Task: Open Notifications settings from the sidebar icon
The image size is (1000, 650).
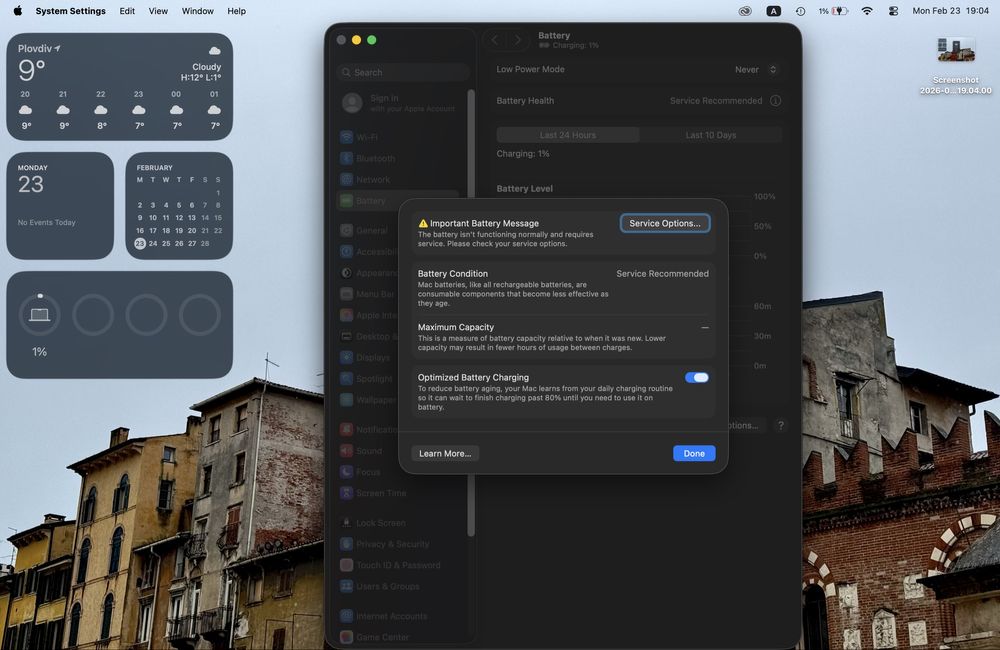Action: pyautogui.click(x=346, y=429)
